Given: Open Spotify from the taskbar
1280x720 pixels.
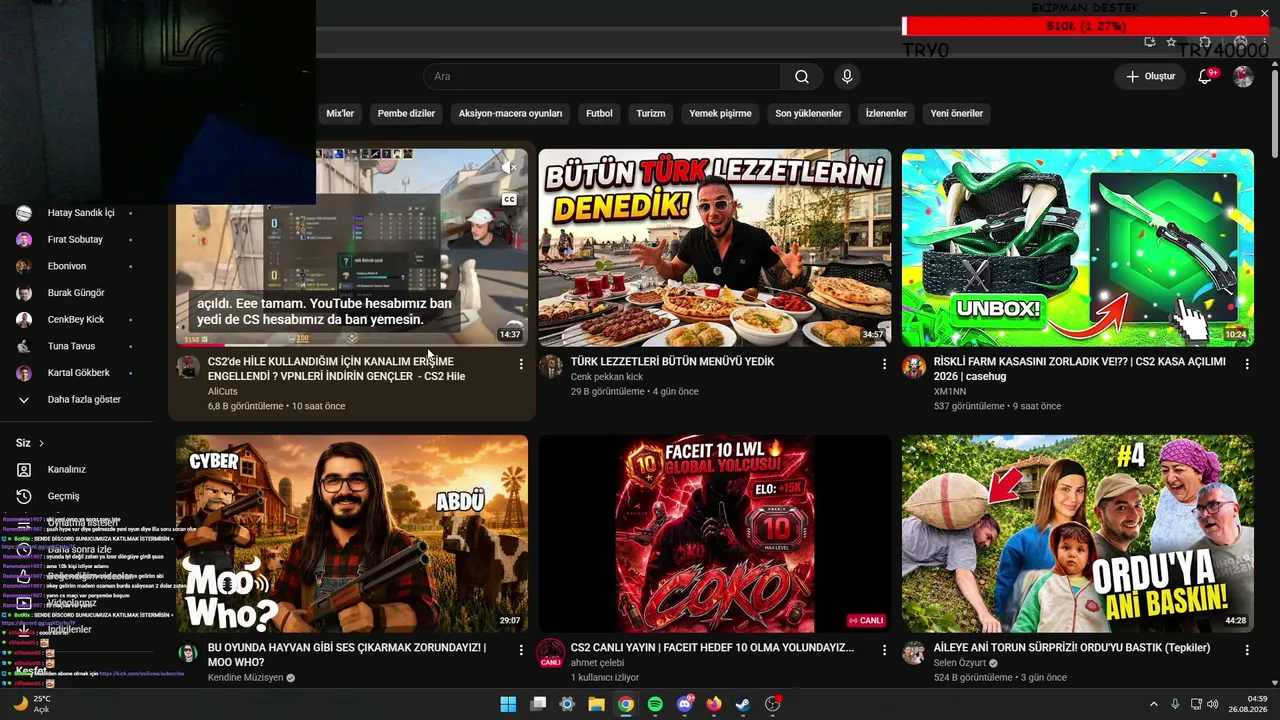Looking at the screenshot, I should (x=655, y=704).
